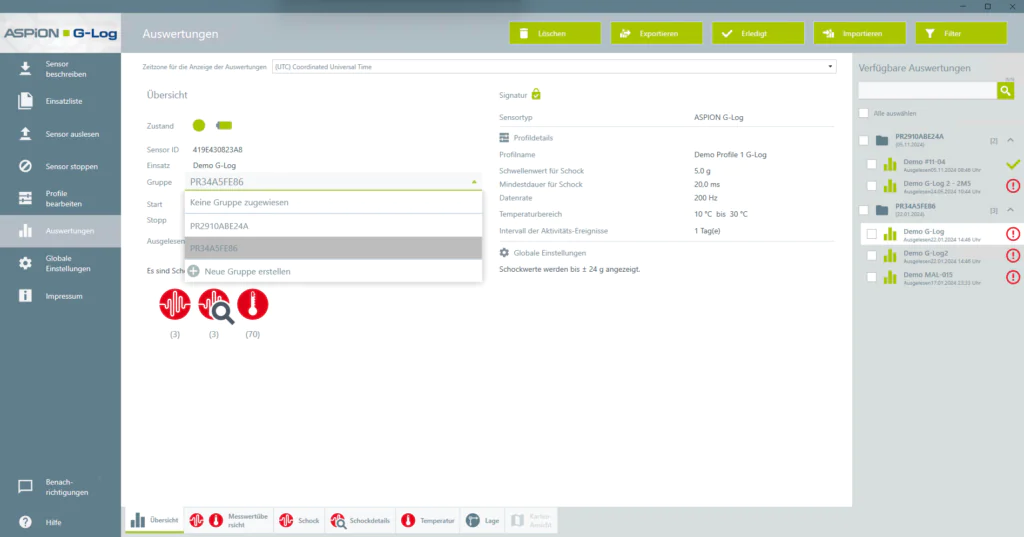The height and width of the screenshot is (537, 1024).
Task: Check the PR34A5FE86 group checkbox in list
Action: (863, 210)
